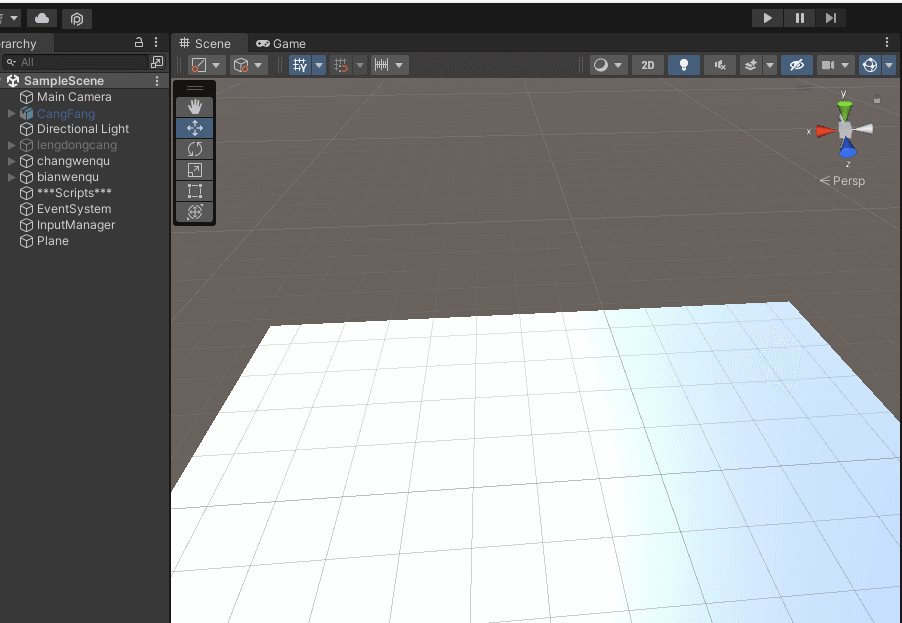
Task: Select the lengdongcang object
Action: (77, 145)
